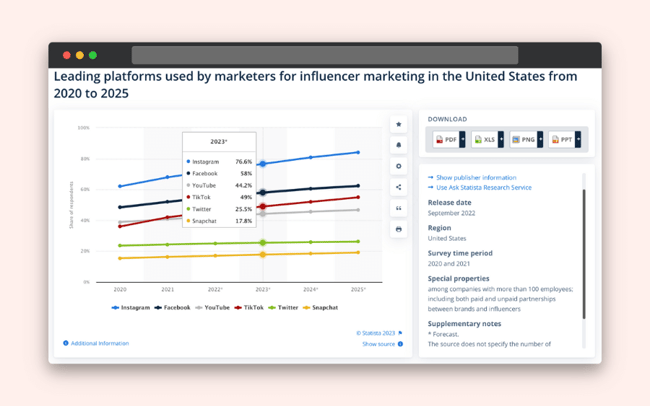Click the info panel vertical scrollbar

[584, 254]
